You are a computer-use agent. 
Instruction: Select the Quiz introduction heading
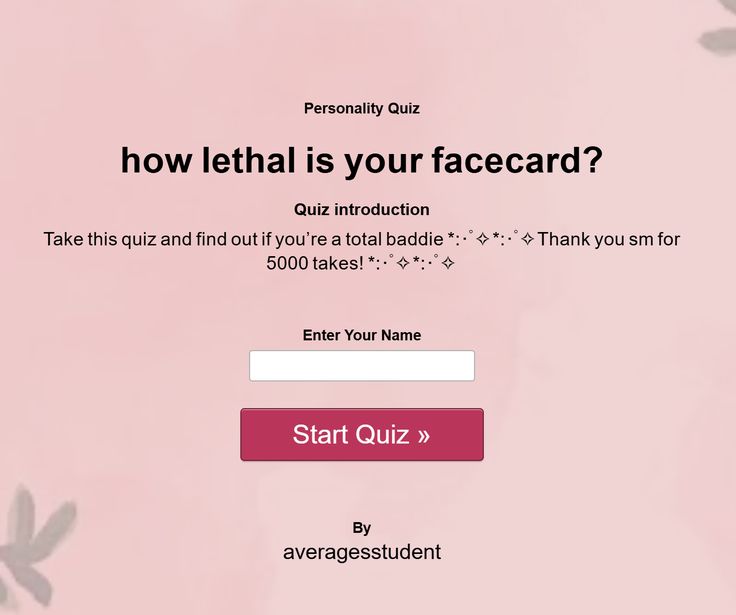361,210
